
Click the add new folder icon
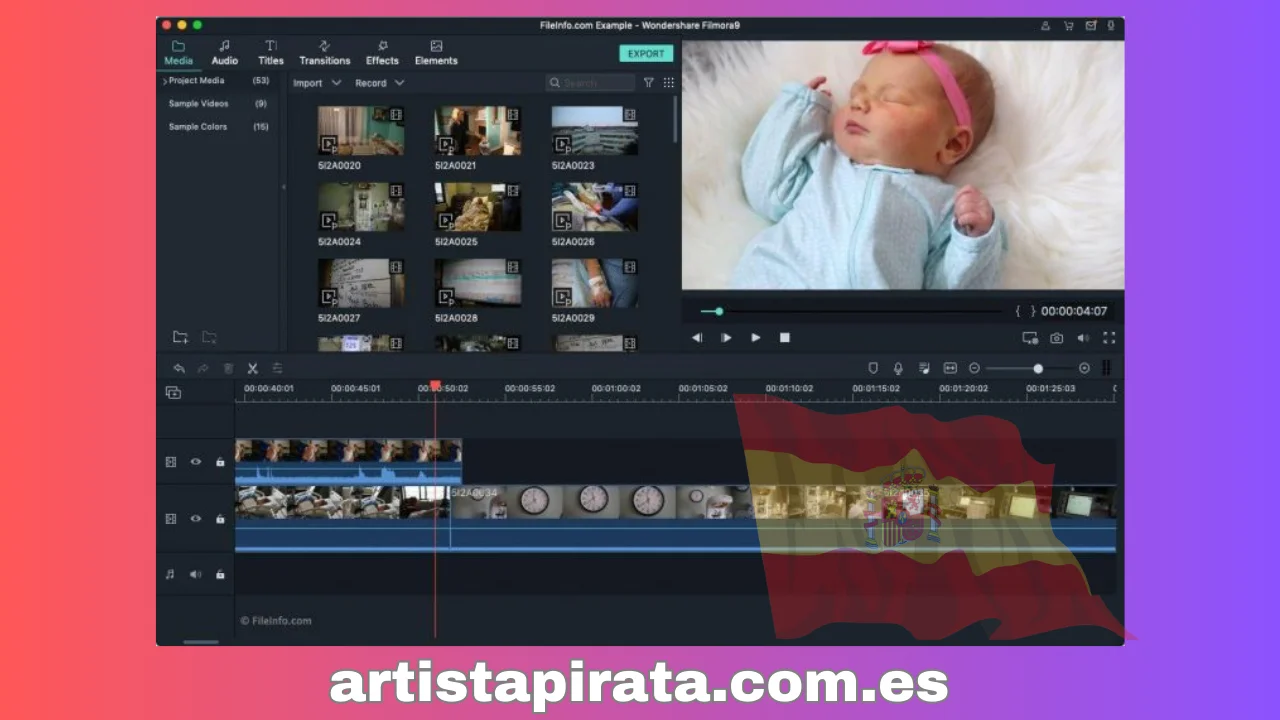pyautogui.click(x=180, y=337)
